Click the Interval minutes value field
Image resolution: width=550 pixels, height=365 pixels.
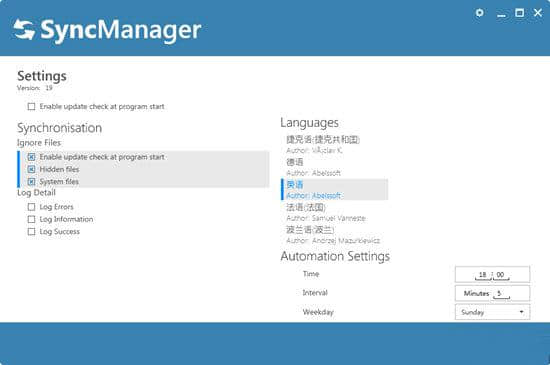(501, 293)
